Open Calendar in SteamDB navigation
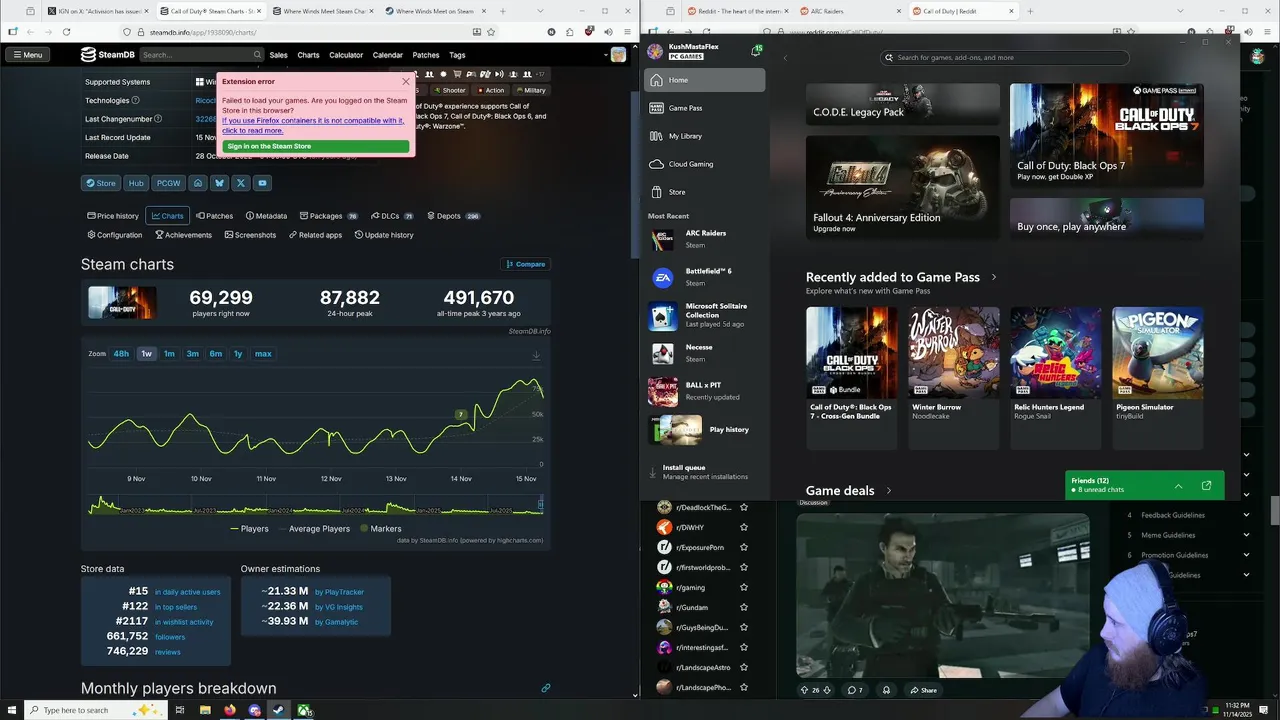This screenshot has width=1280, height=720. coord(387,55)
